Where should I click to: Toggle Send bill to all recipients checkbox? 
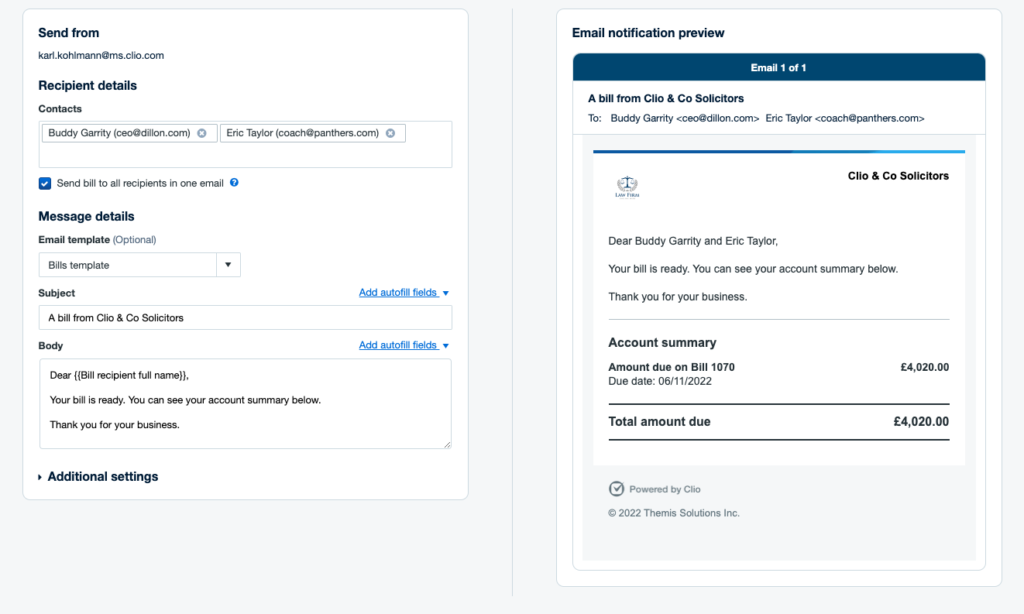point(45,183)
